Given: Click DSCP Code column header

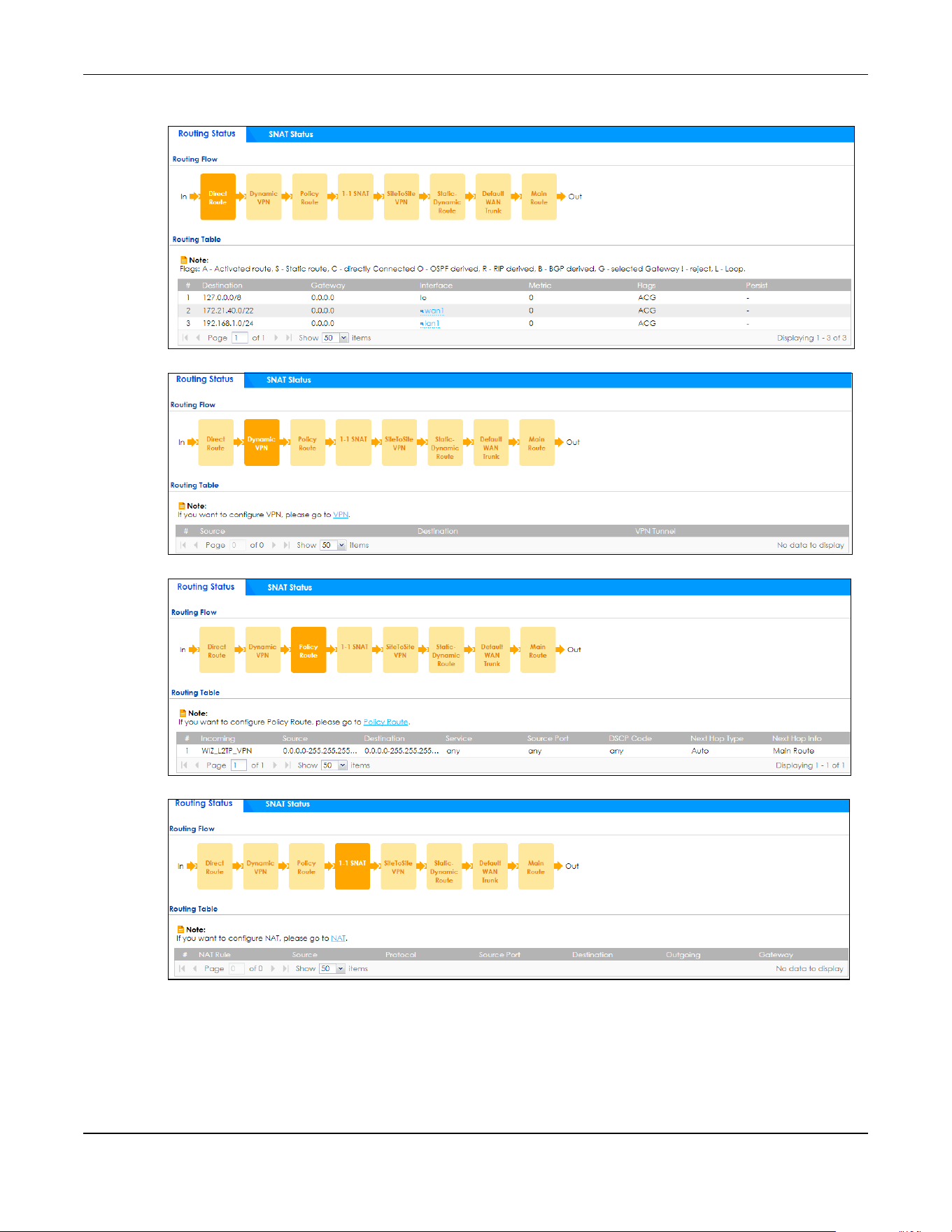Looking at the screenshot, I should pyautogui.click(x=630, y=738).
